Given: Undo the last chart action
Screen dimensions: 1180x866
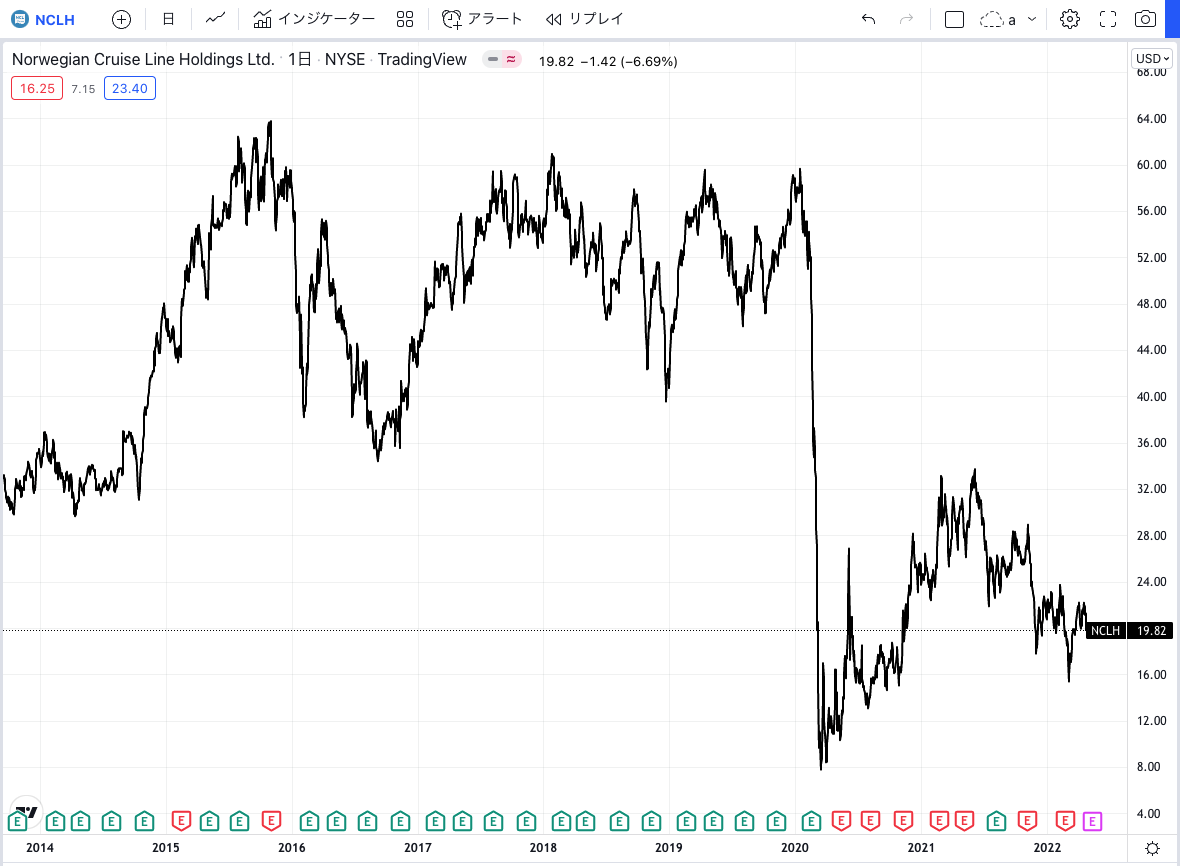Looking at the screenshot, I should (868, 19).
